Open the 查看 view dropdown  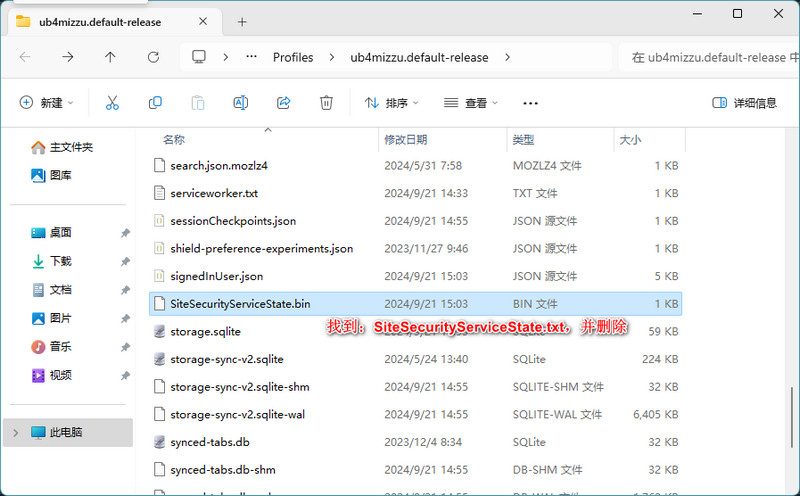471,103
